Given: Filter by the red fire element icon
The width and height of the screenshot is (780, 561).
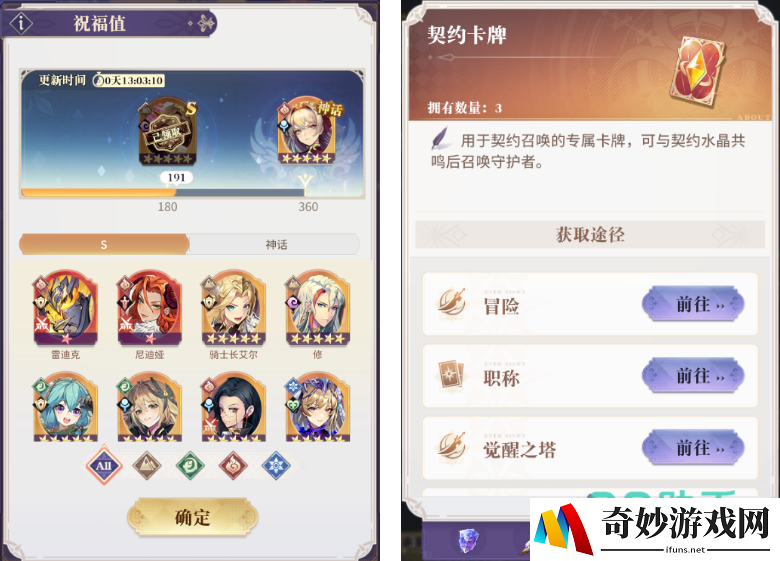Looking at the screenshot, I should (x=233, y=466).
